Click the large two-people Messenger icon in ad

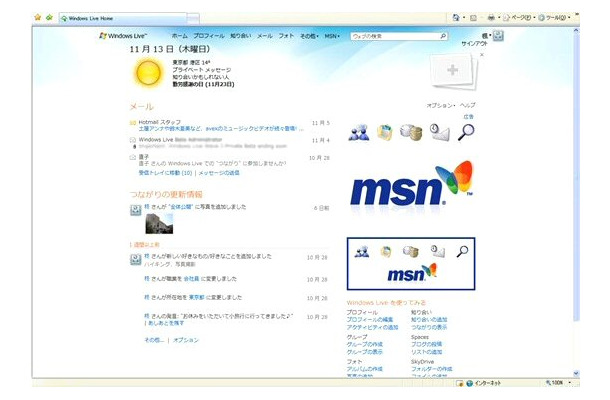359,132
